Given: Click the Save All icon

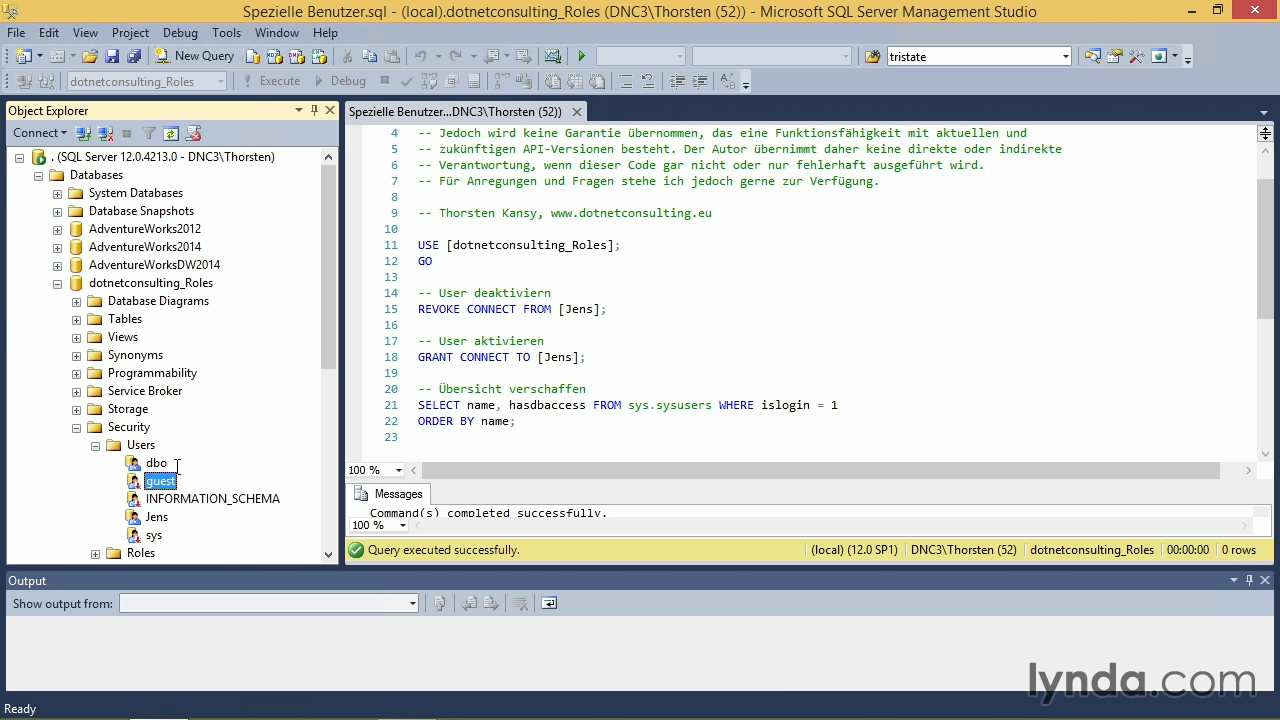Looking at the screenshot, I should tap(133, 56).
